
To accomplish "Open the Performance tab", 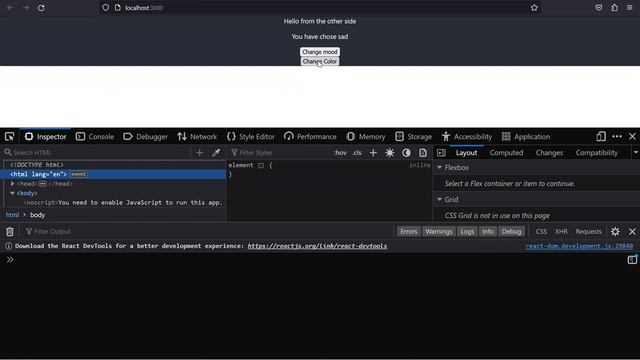I will 310,137.
